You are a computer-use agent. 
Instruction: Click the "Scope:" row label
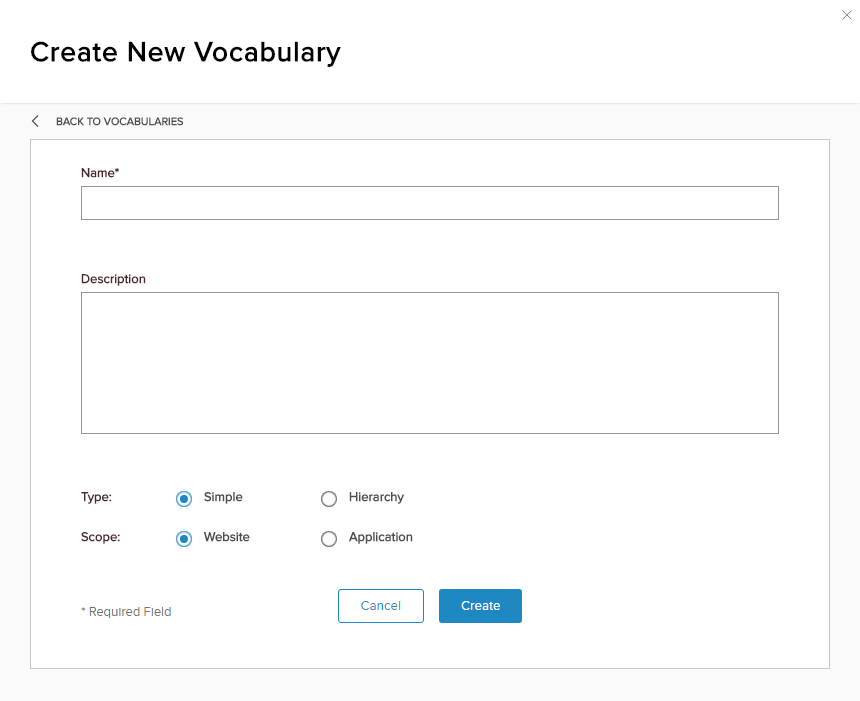click(x=100, y=537)
